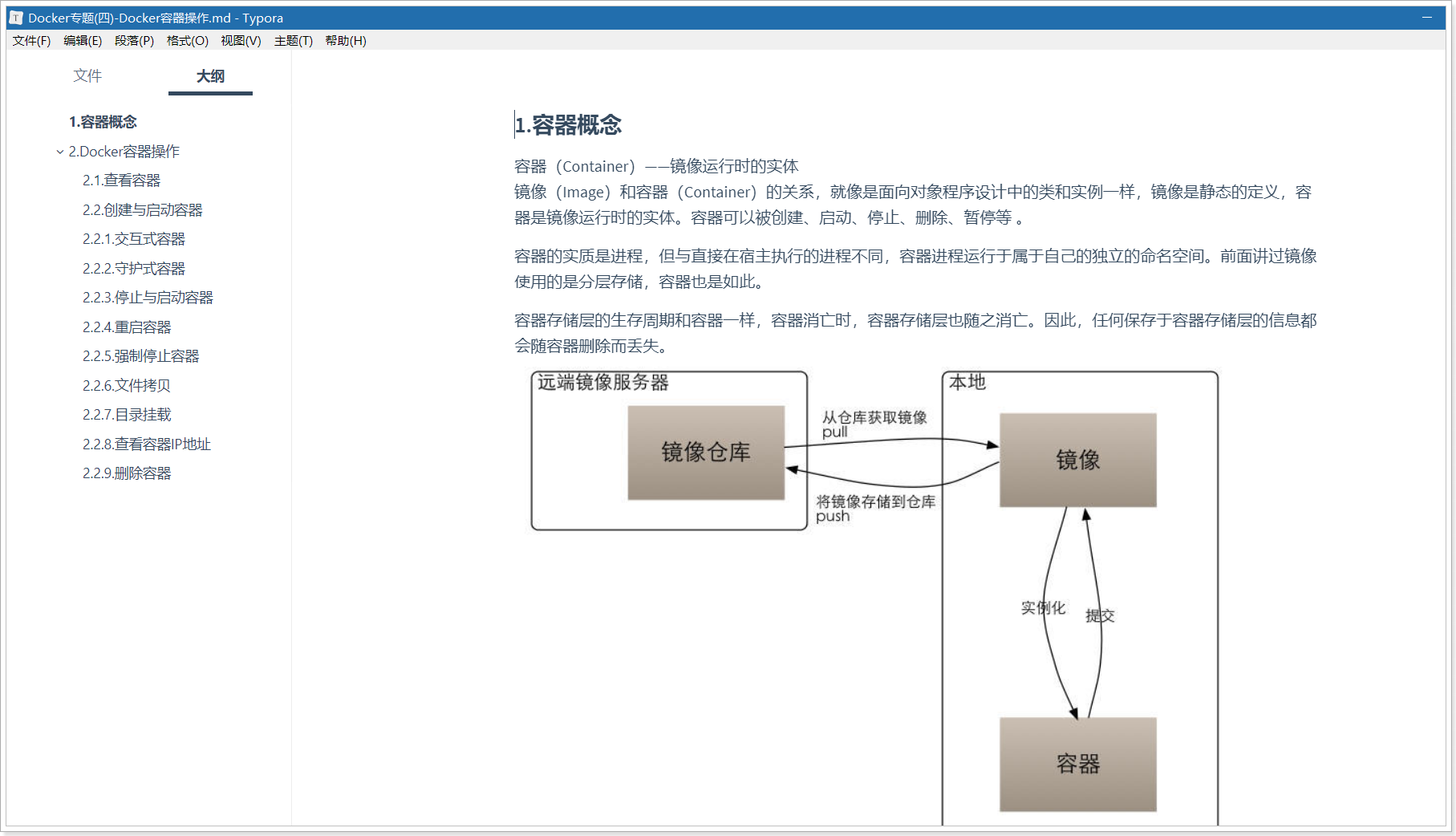This screenshot has height=836, width=1456.
Task: Select 2.Docker容器操作 outline heading
Action: pyautogui.click(x=124, y=152)
